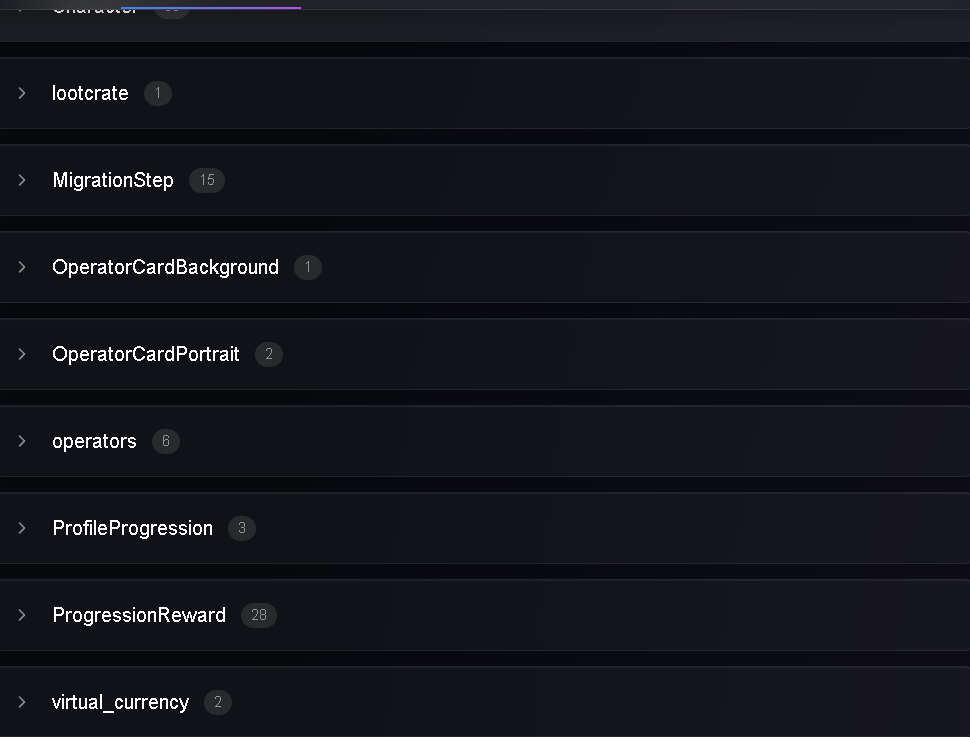This screenshot has width=970, height=737.
Task: Click the ProgressionReward count badge 28
Action: point(259,615)
